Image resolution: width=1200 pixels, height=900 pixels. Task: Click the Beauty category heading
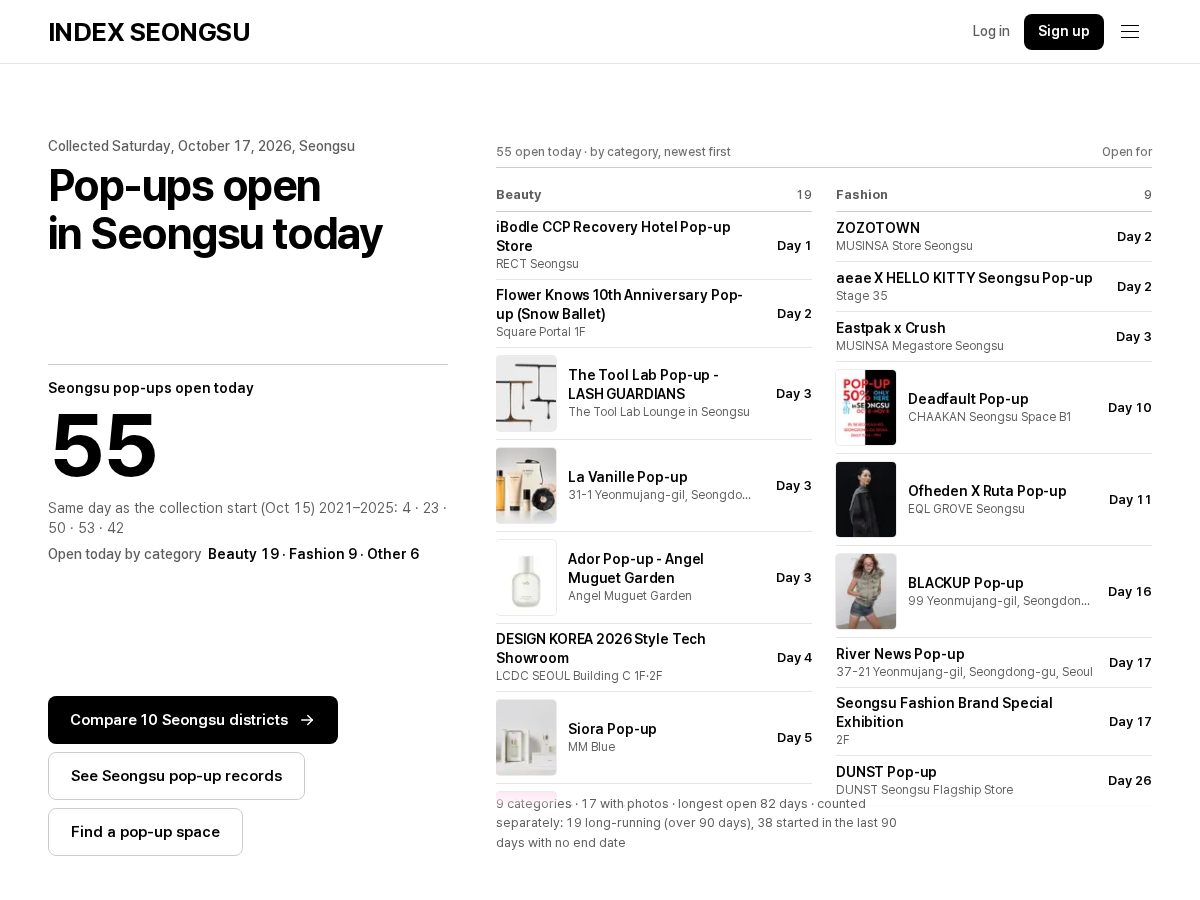518,195
